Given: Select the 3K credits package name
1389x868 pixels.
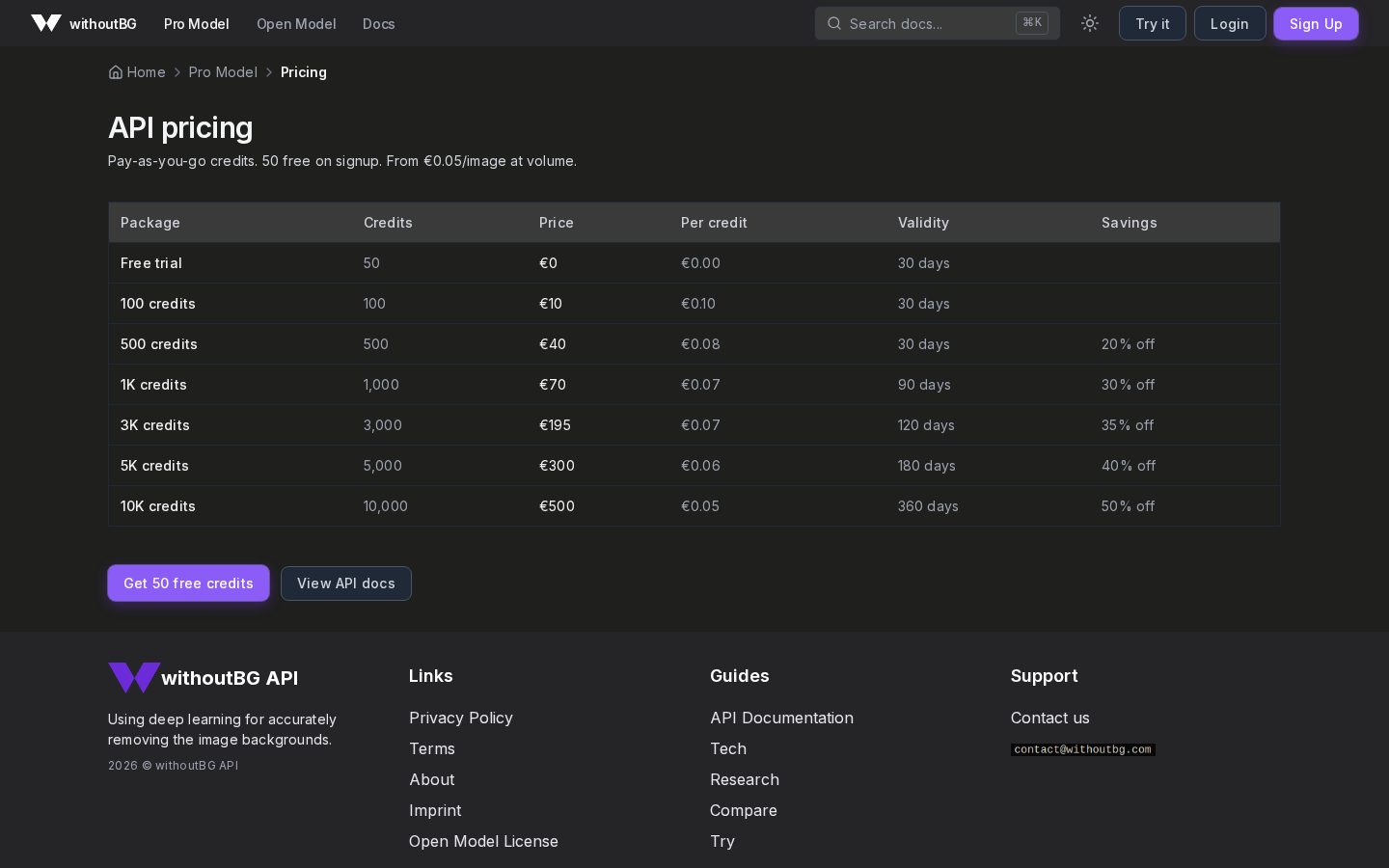Looking at the screenshot, I should pos(155,425).
